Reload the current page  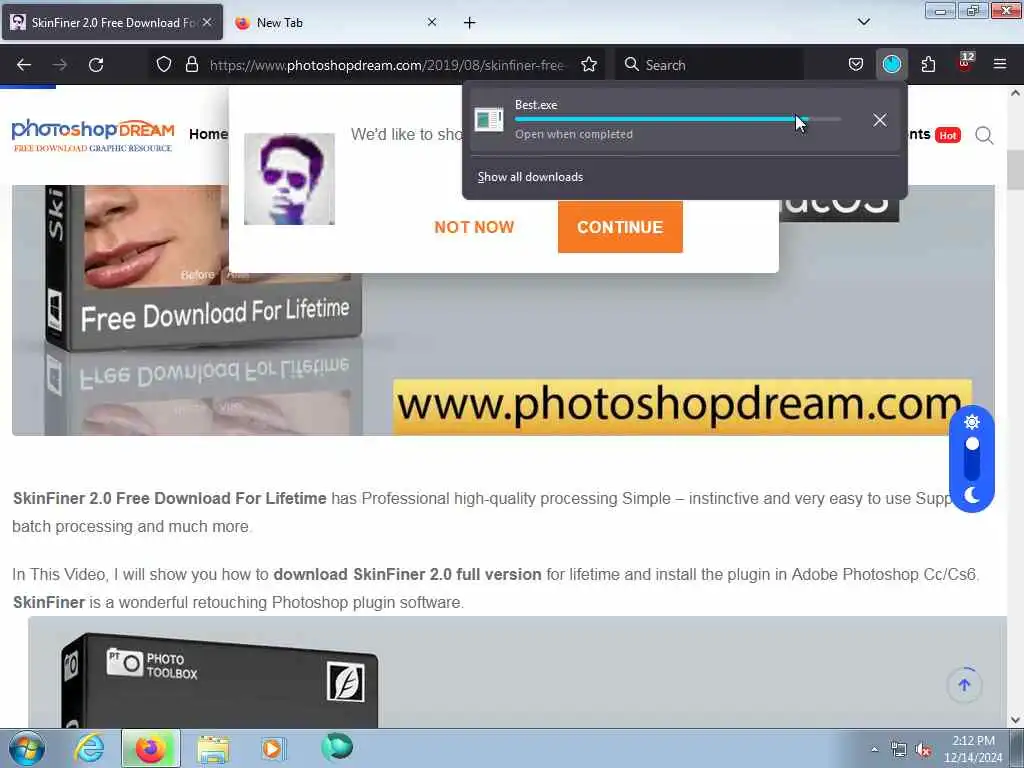click(x=96, y=65)
